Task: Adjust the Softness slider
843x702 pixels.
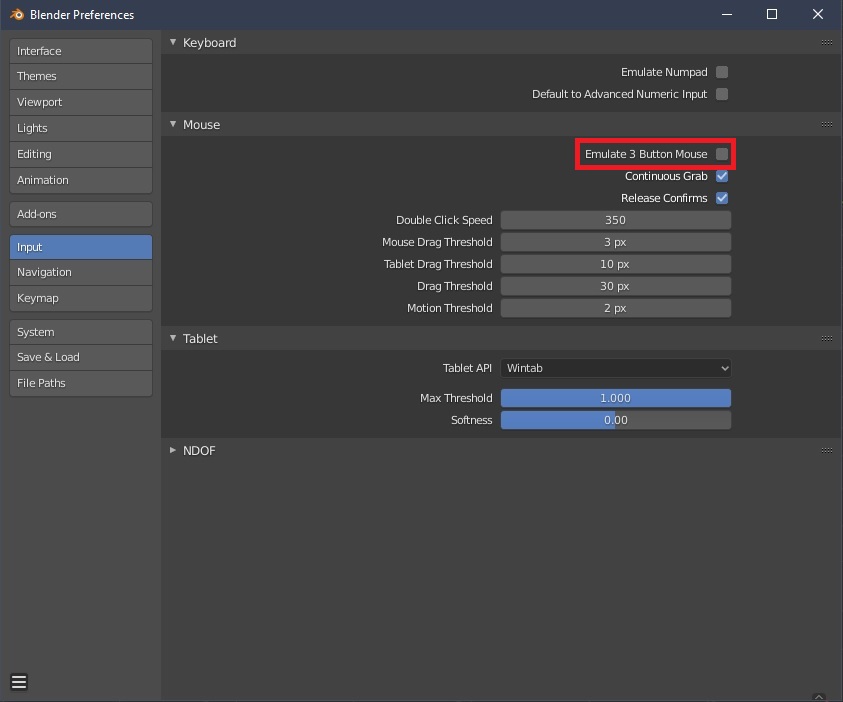Action: 616,420
